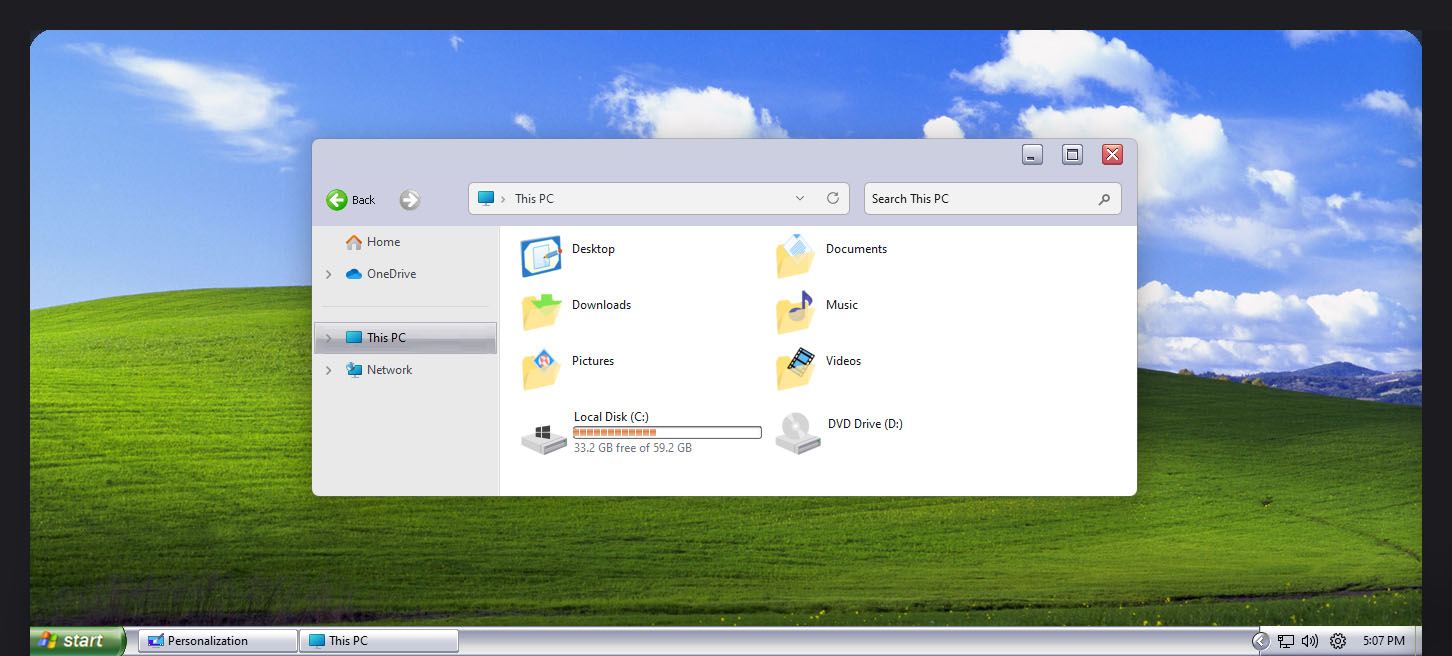
Task: Expand the Network sidebar entry
Action: coord(329,369)
